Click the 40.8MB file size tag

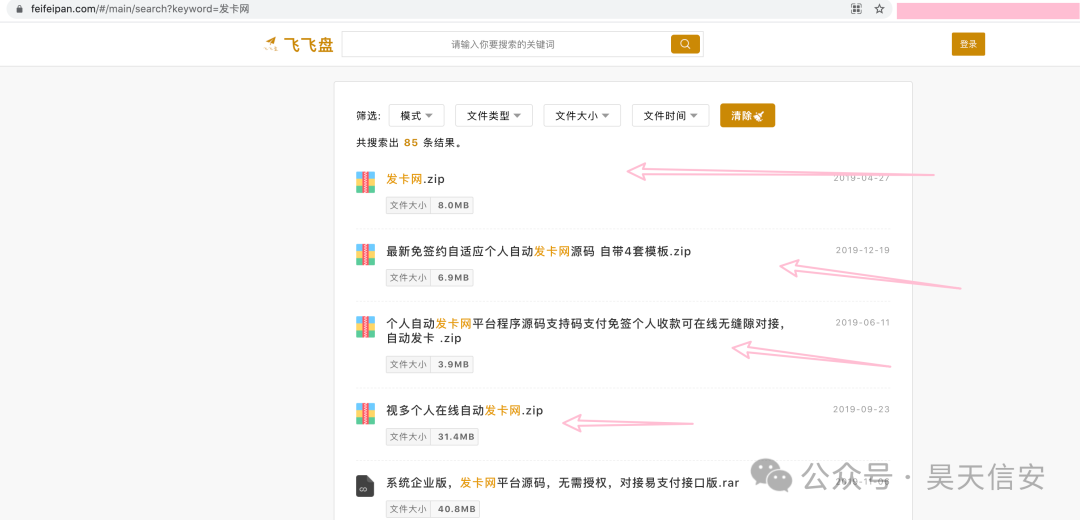coord(433,509)
